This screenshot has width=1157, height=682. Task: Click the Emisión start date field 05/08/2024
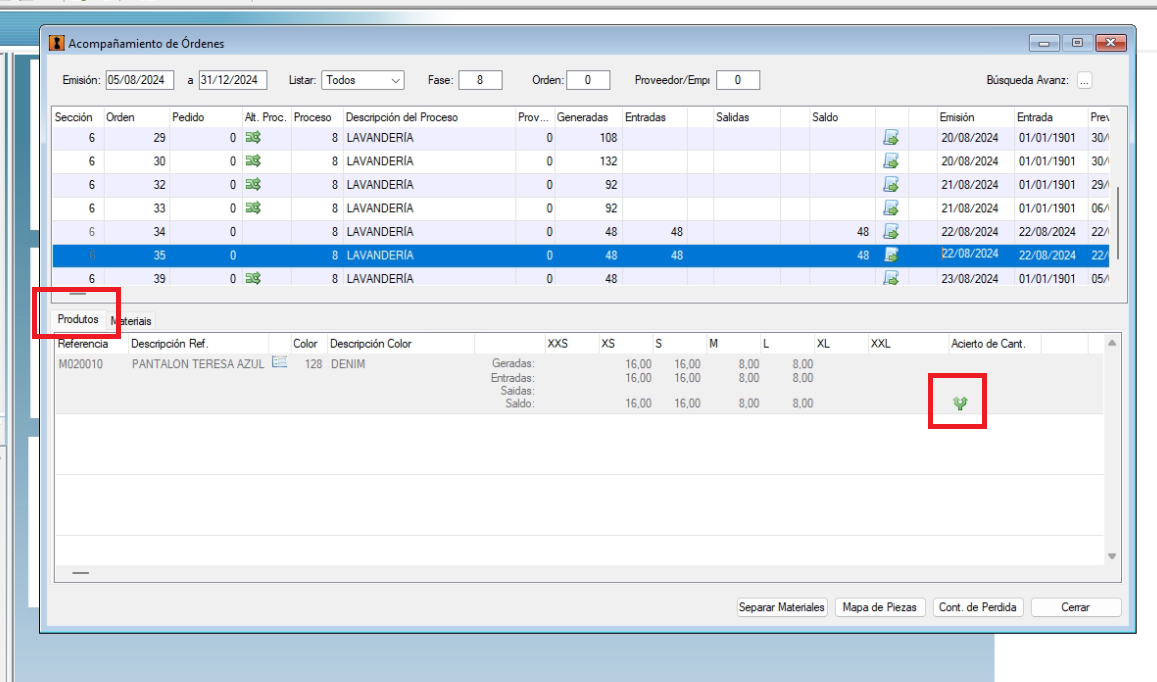coord(139,80)
